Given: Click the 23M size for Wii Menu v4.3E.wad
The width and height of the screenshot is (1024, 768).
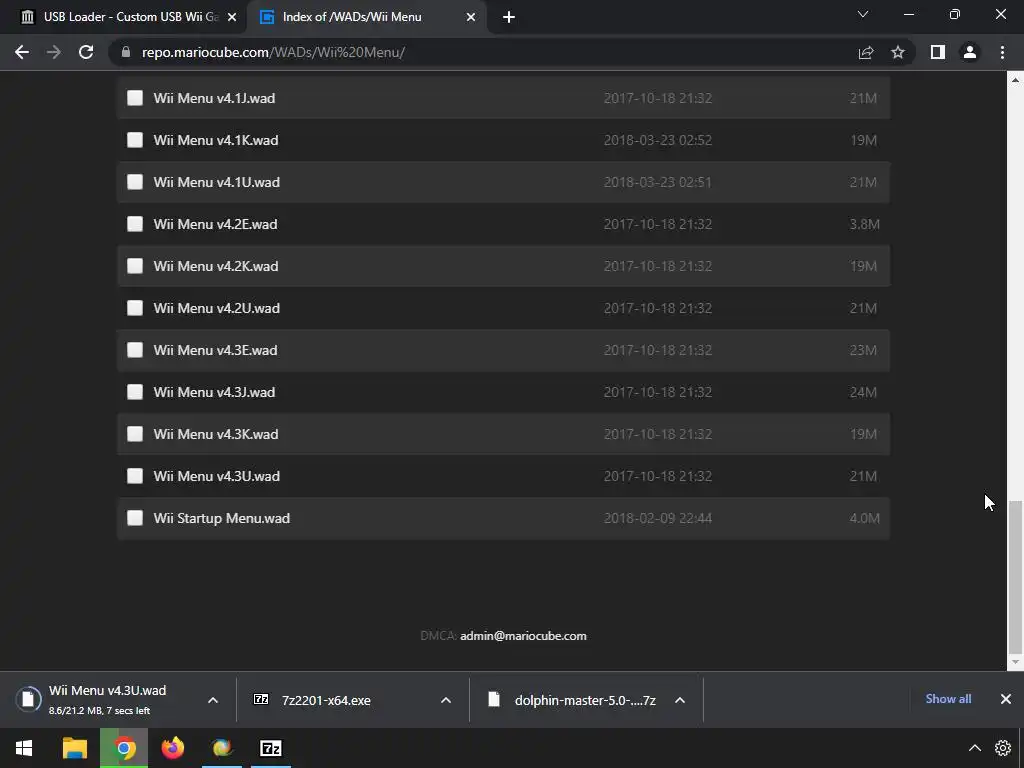Looking at the screenshot, I should 863,350.
